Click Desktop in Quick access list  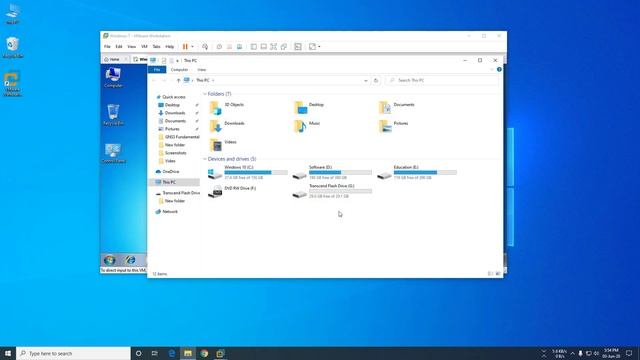pyautogui.click(x=172, y=105)
